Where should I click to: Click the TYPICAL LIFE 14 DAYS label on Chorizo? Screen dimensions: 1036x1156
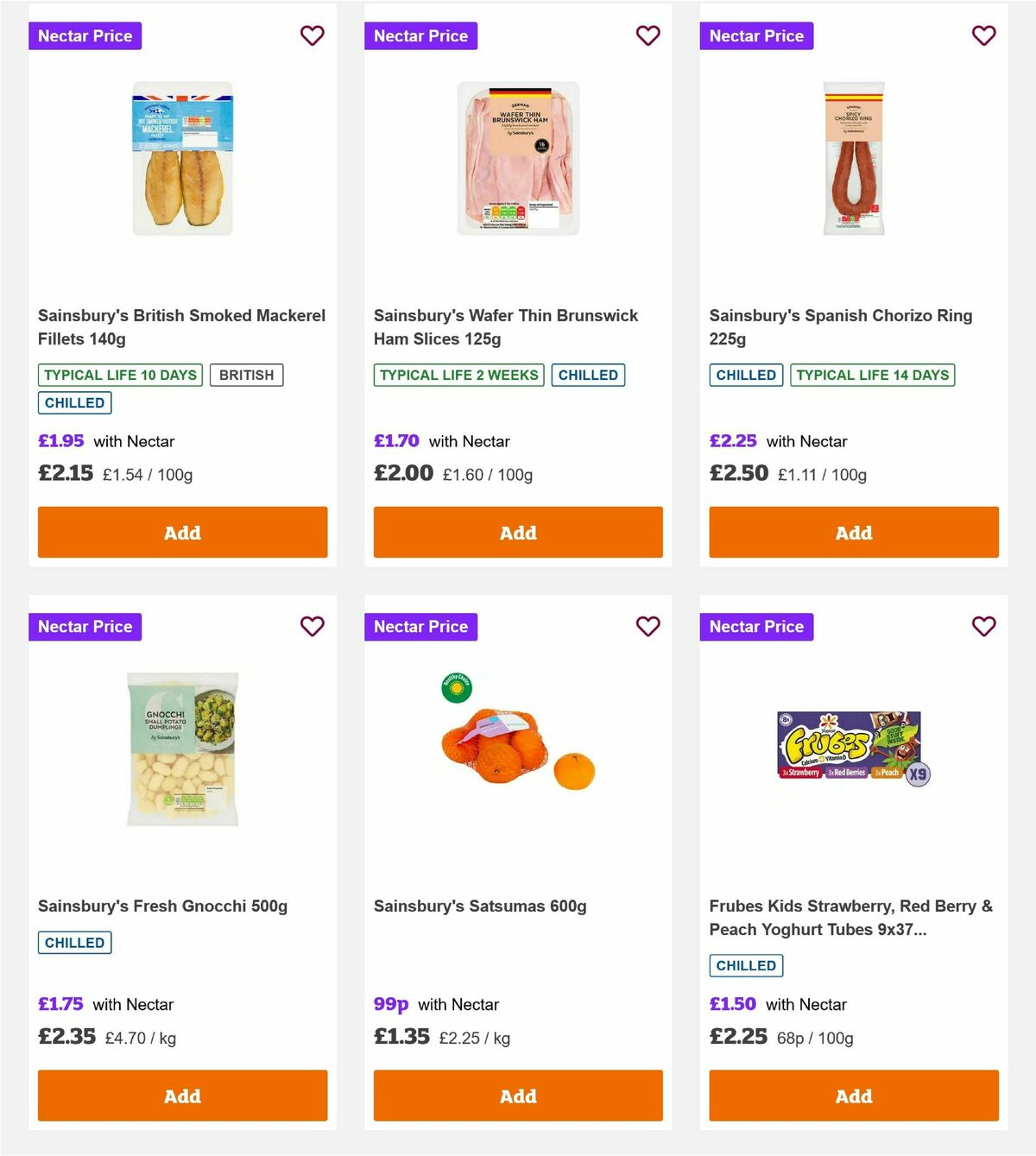pyautogui.click(x=872, y=375)
